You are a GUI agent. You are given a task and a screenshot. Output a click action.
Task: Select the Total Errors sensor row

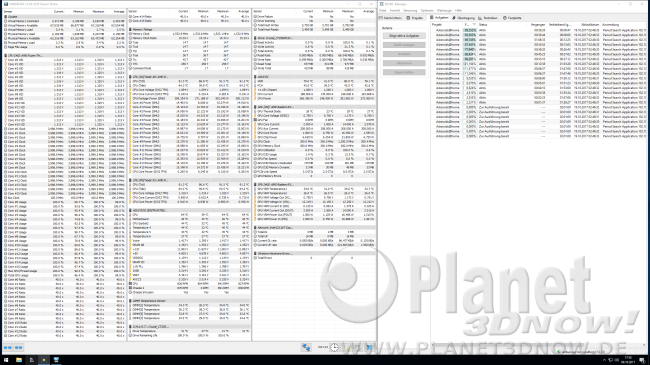pyautogui.click(x=314, y=258)
